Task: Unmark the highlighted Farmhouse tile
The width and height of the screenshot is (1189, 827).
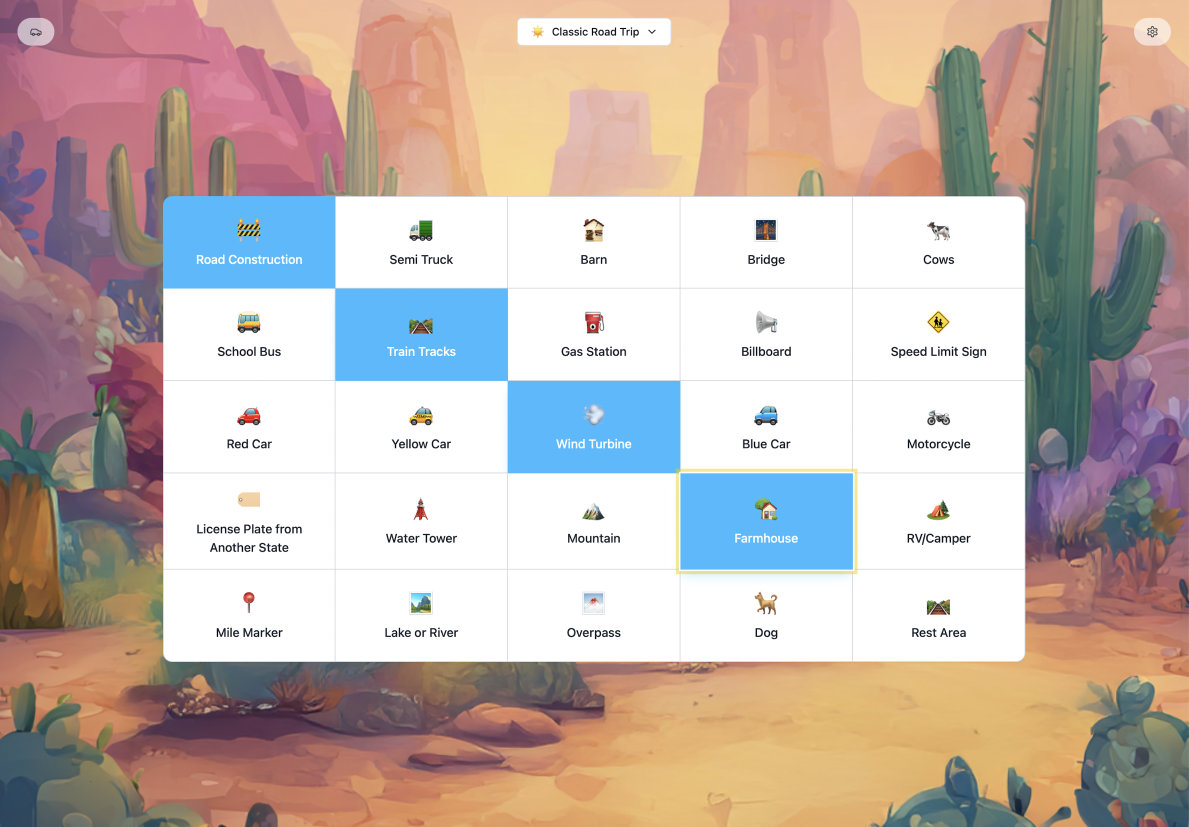Action: pyautogui.click(x=766, y=522)
